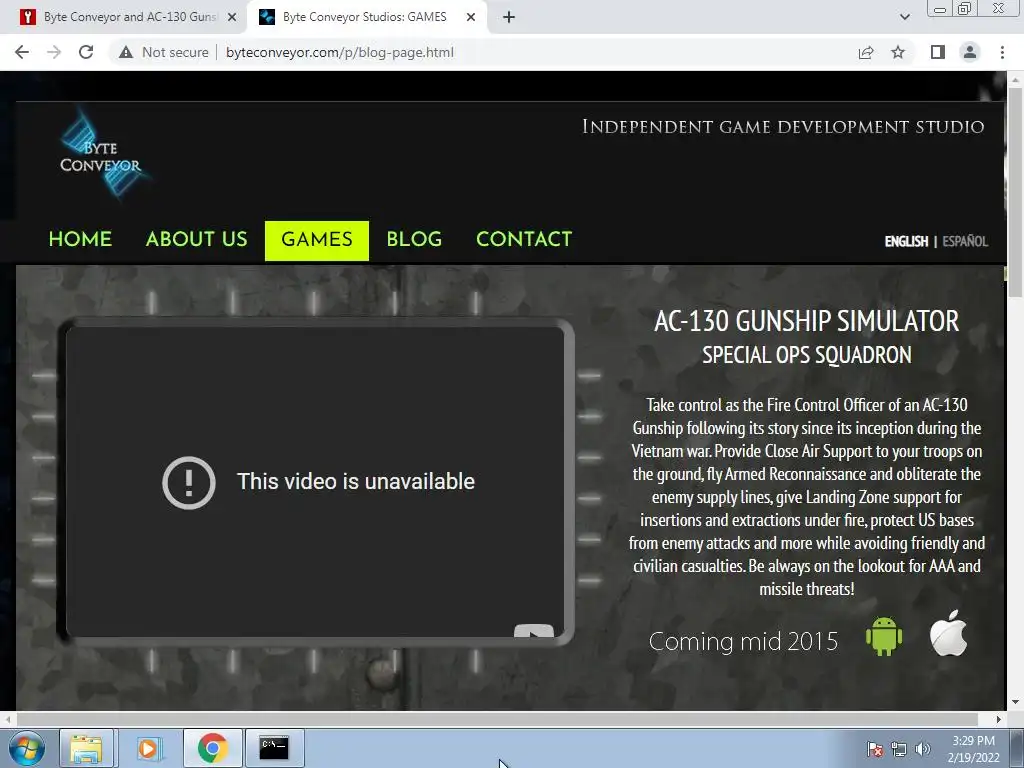1024x768 pixels.
Task: Click the horizontal scroll left arrow
Action: click(x=7, y=719)
